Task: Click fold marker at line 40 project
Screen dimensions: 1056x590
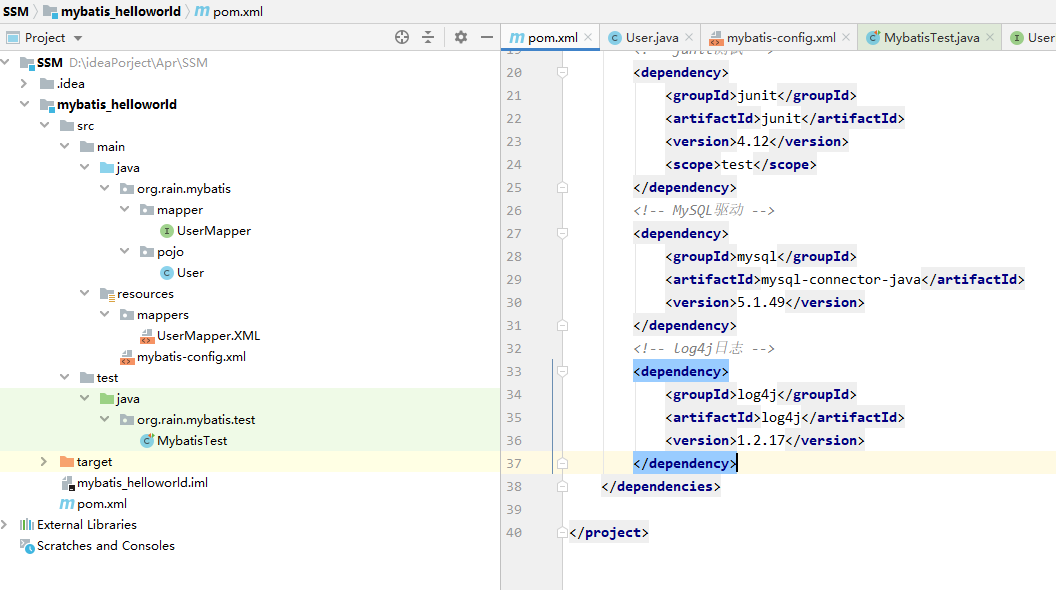Action: click(x=562, y=532)
